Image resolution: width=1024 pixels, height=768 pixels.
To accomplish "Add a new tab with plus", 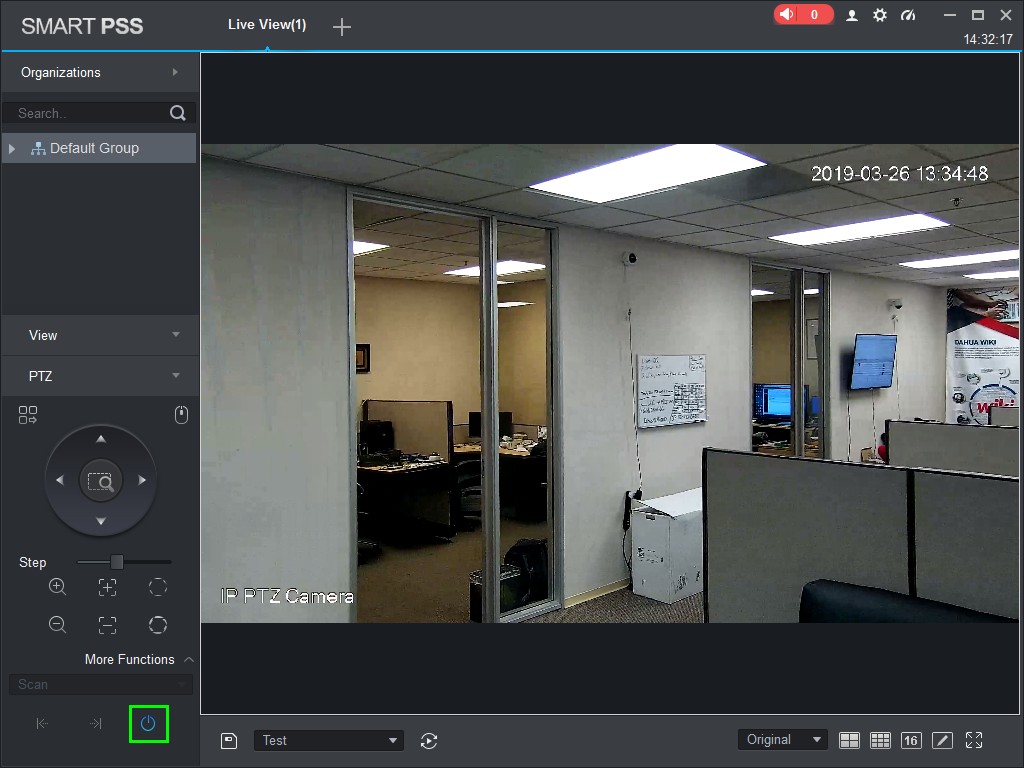I will click(x=342, y=27).
